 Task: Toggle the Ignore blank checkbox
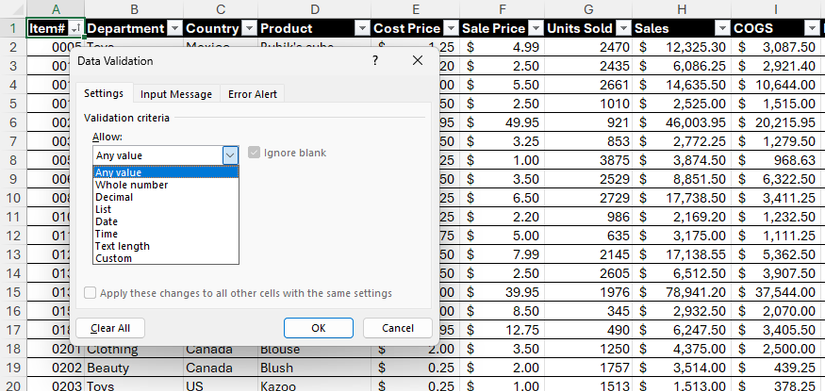[254, 153]
